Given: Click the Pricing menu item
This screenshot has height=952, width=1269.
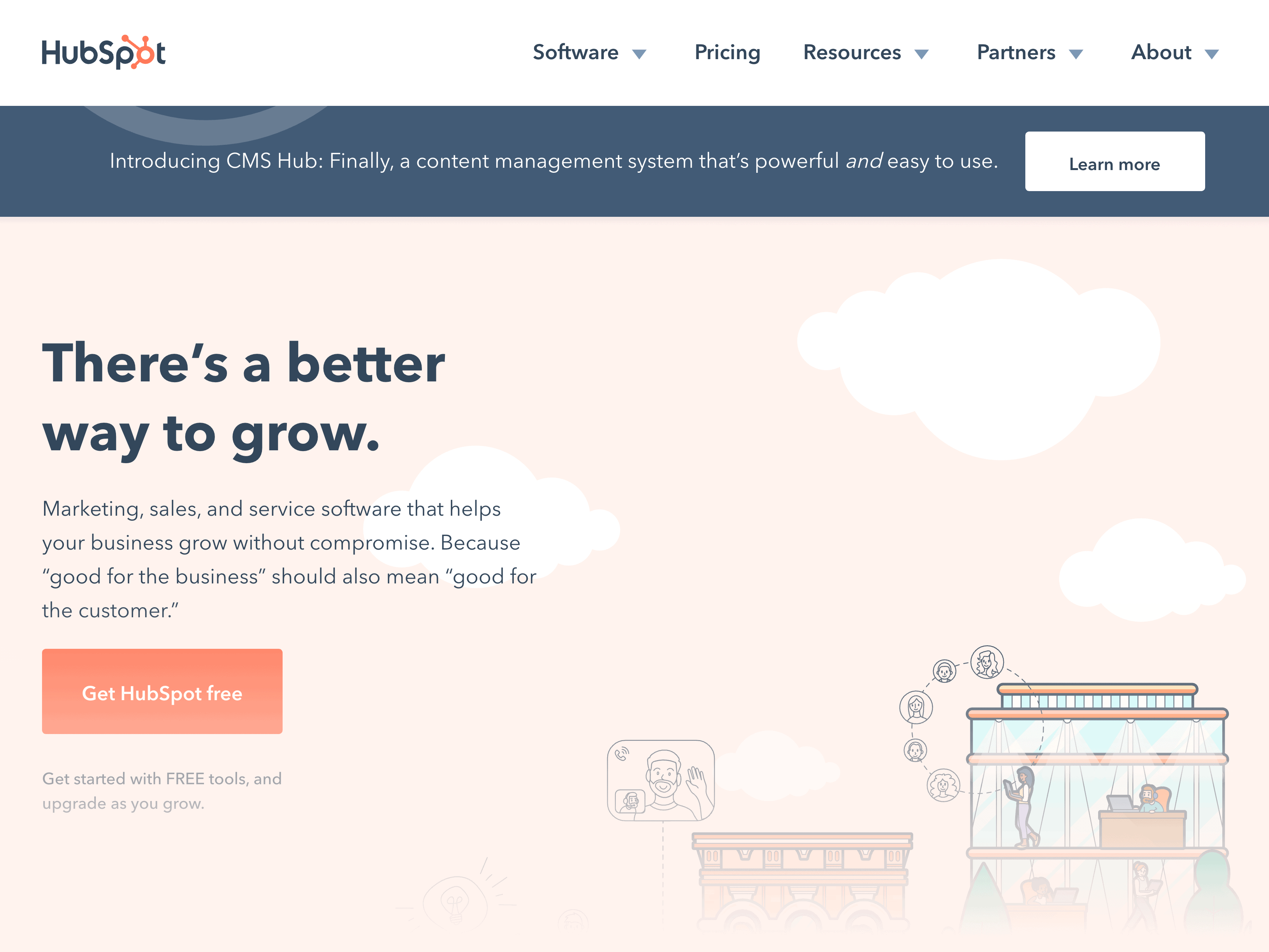Looking at the screenshot, I should pos(727,53).
